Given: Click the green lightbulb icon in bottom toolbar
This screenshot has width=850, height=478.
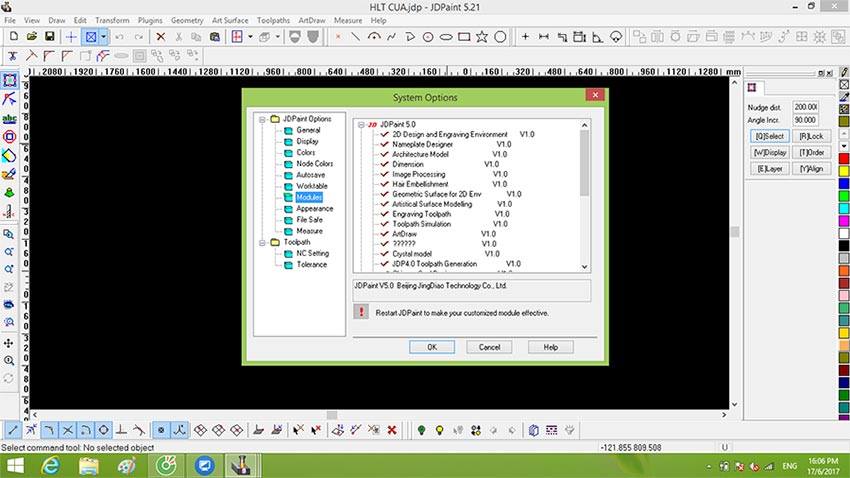Looking at the screenshot, I should 421,430.
